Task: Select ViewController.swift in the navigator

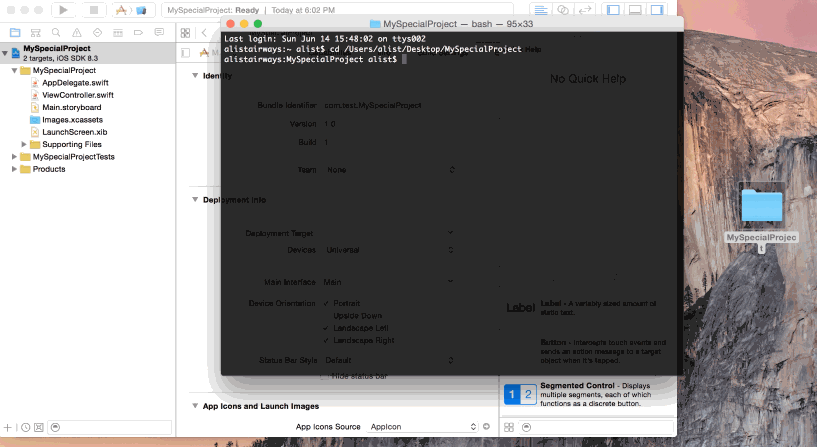Action: [x=78, y=95]
